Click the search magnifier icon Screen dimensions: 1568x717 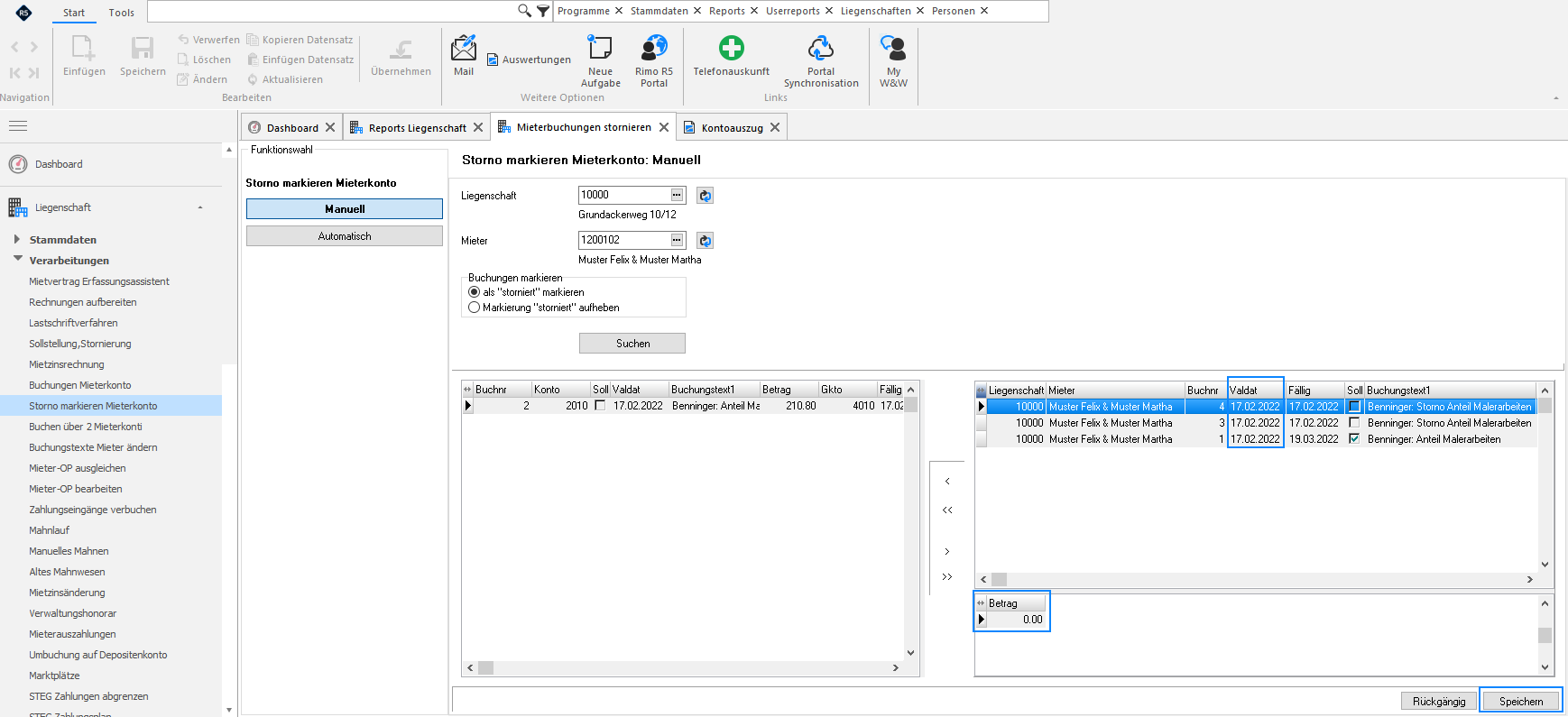tap(524, 11)
